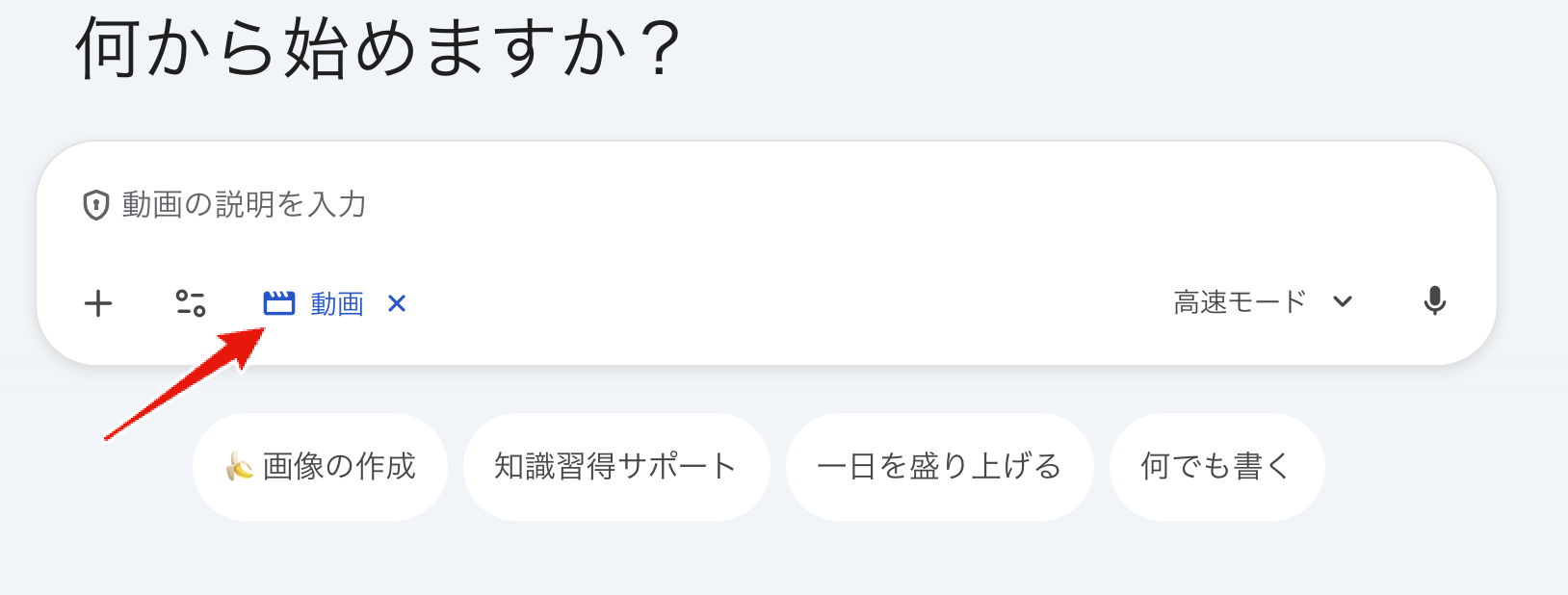The width and height of the screenshot is (1568, 595).
Task: Focus the 動画の説明を入力 text field
Action: 244,205
